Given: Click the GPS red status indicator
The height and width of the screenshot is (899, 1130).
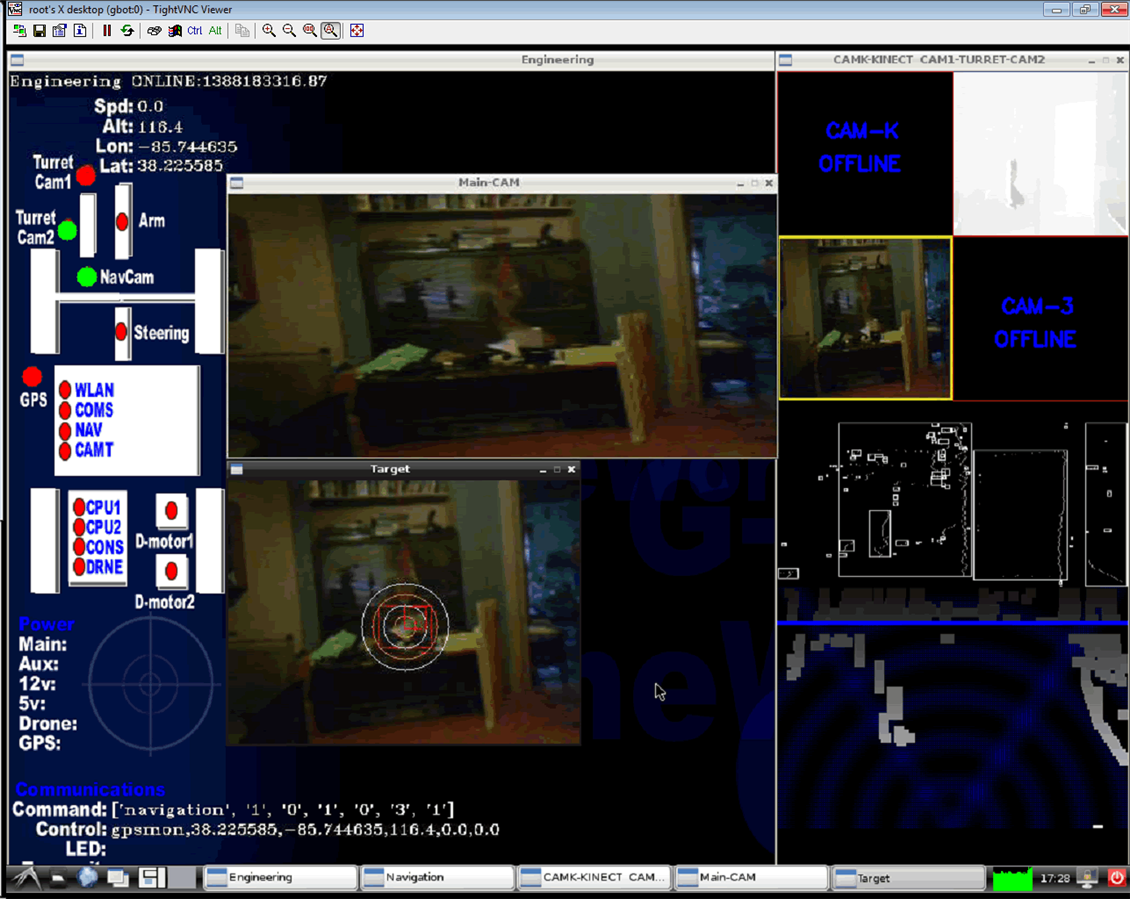Looking at the screenshot, I should 32,376.
